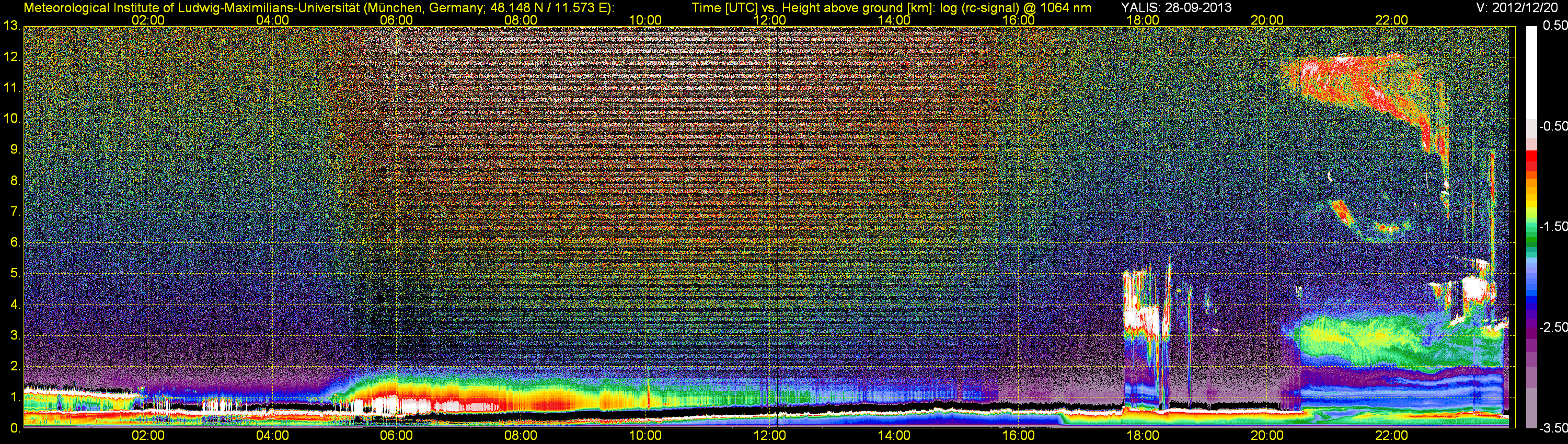Click the Meteorological Institute Ludwig-Maximilians-Universität title text

(318, 8)
